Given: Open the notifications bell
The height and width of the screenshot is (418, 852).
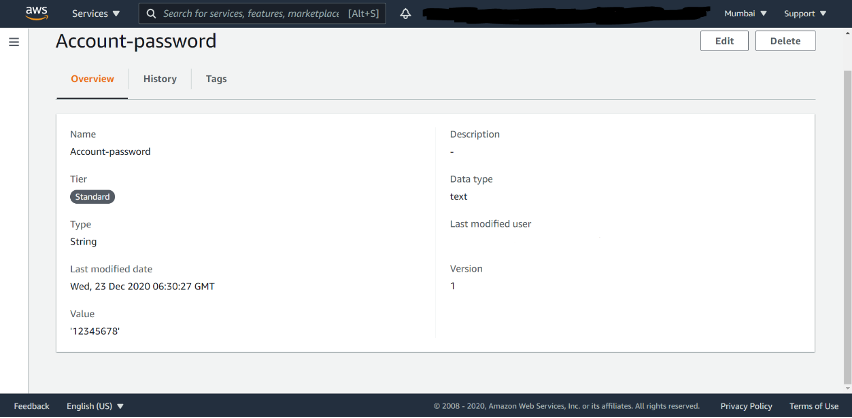Looking at the screenshot, I should 405,14.
